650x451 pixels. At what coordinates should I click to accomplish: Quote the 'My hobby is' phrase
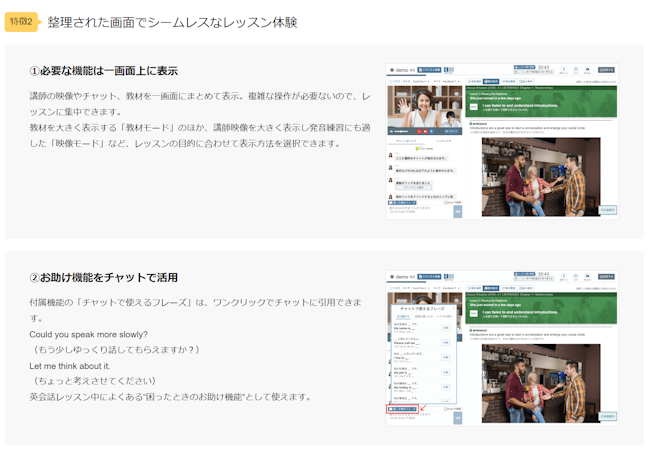click(446, 387)
